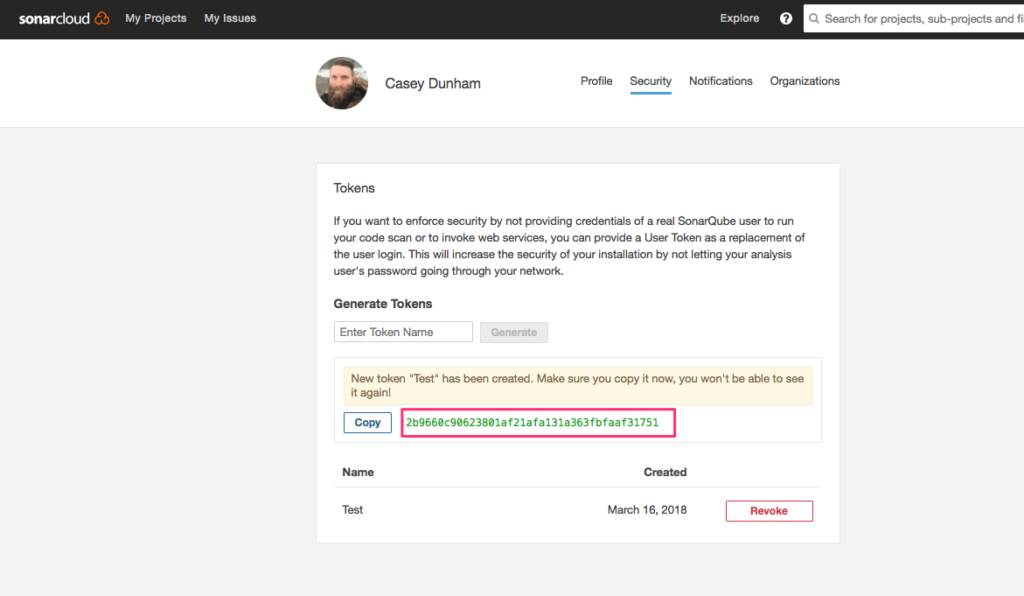The width and height of the screenshot is (1024, 596).
Task: Click Casey Dunham's avatar photo
Action: tap(342, 83)
